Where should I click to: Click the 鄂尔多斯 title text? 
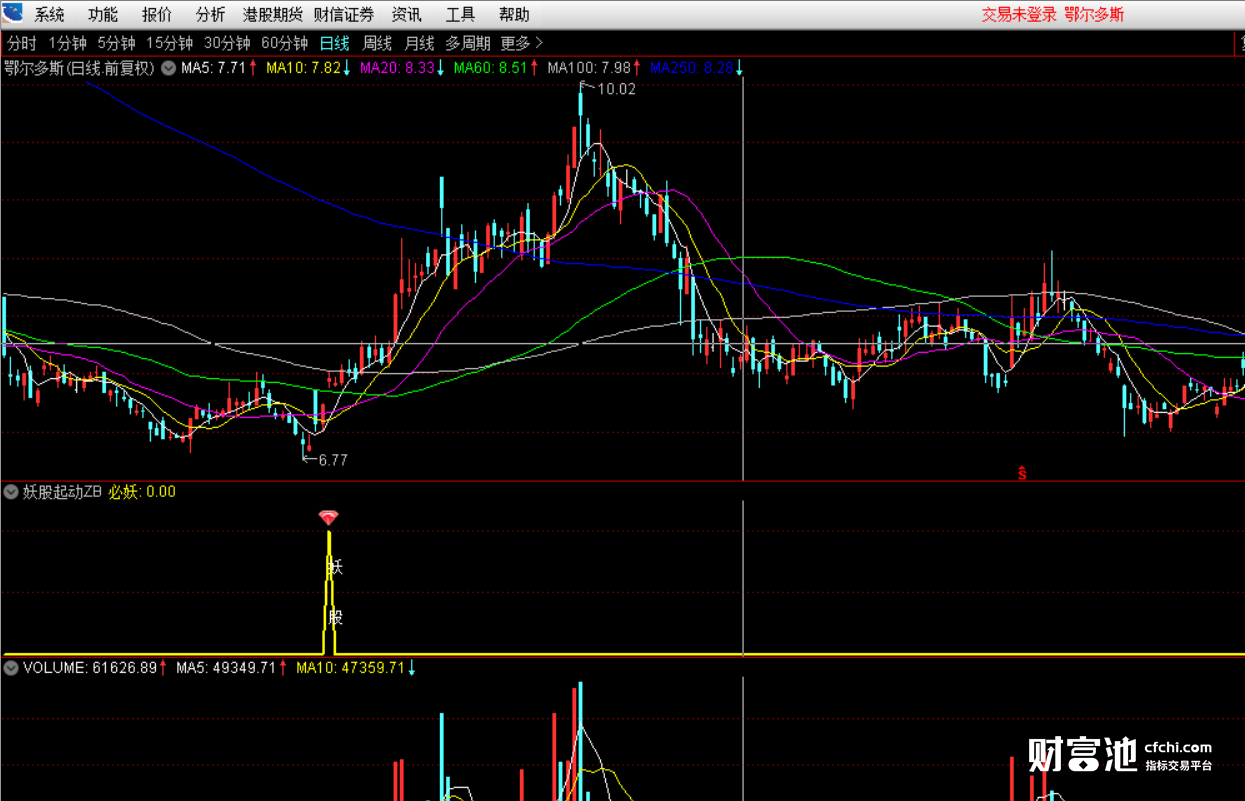[x=1094, y=15]
